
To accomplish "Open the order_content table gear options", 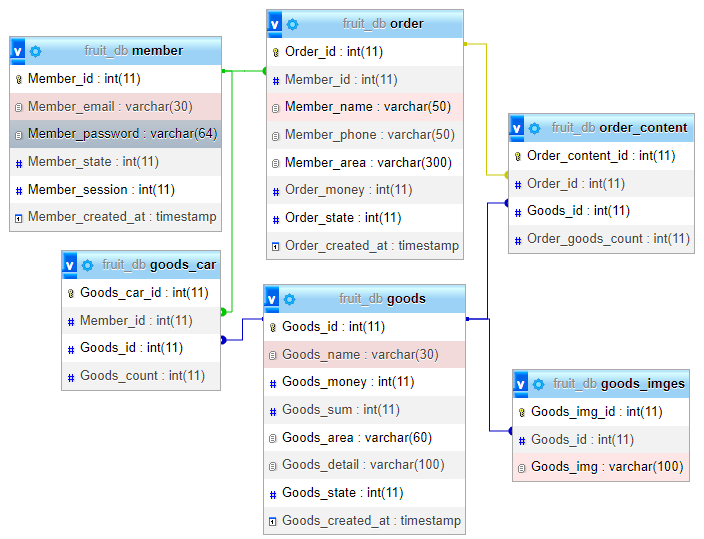I will pos(534,128).
